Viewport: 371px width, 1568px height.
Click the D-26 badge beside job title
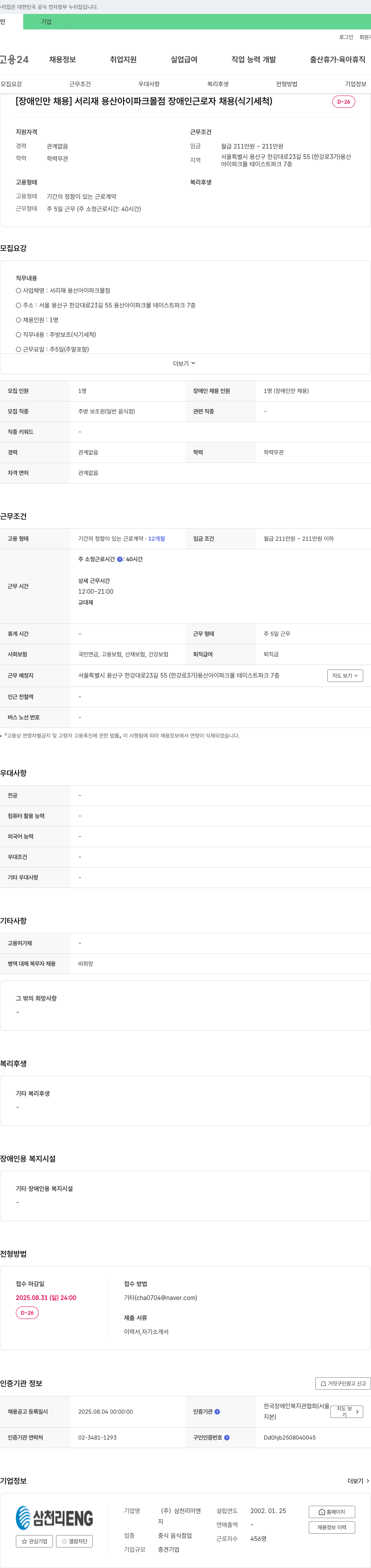coord(344,102)
